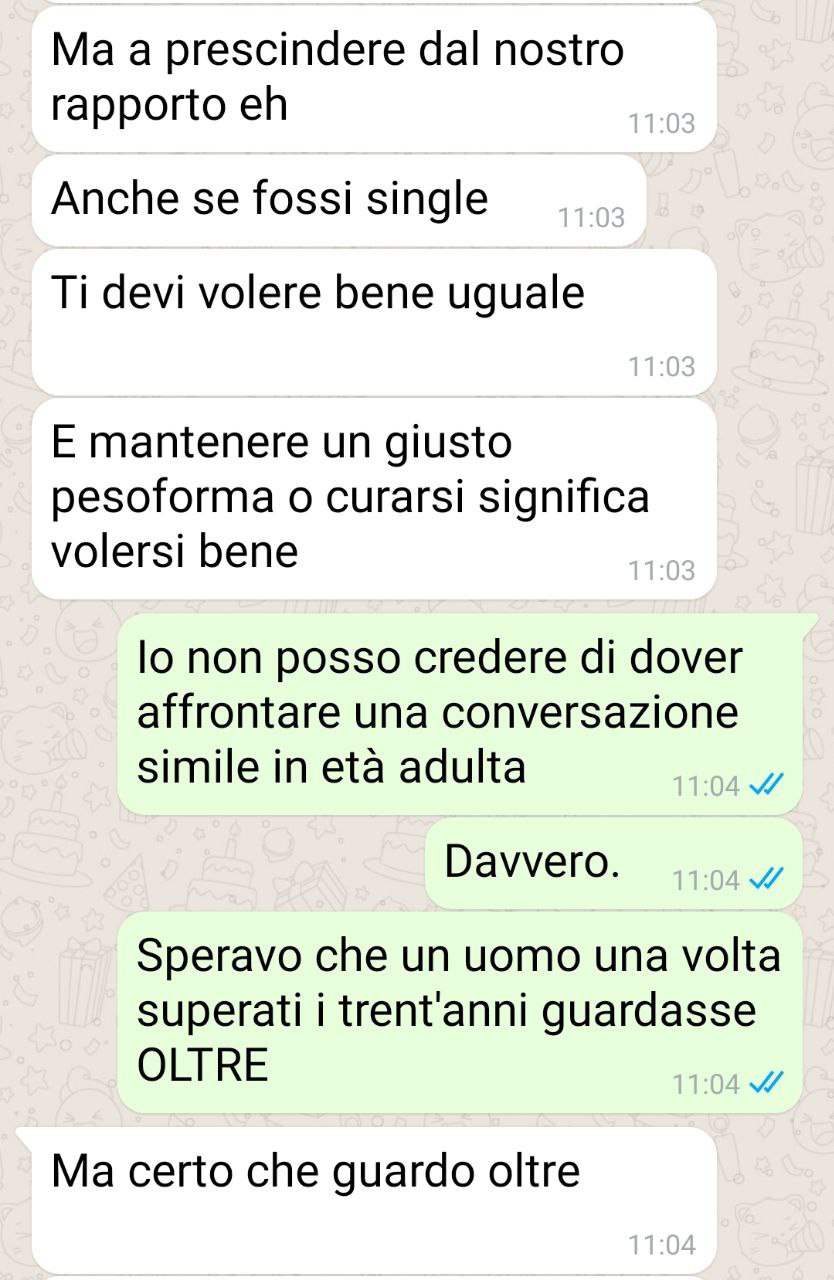Select the 'Anche se fossi single' message bubble

(x=339, y=200)
